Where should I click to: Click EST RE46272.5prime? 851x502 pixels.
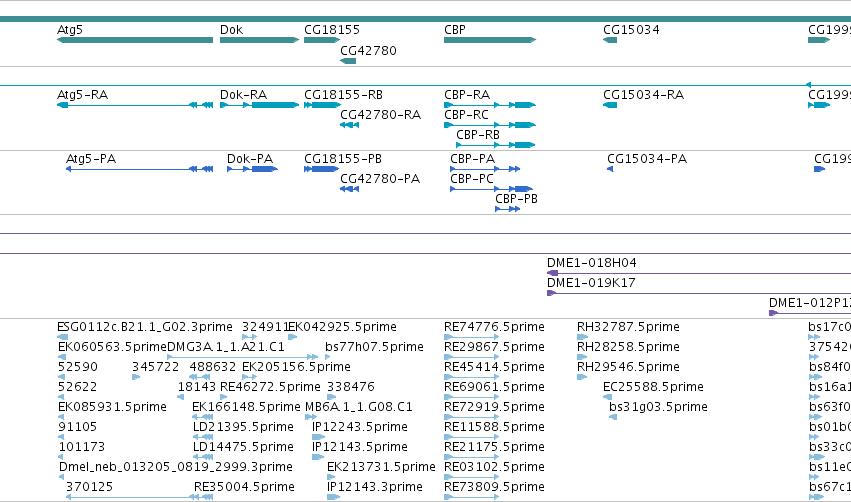pos(224,397)
